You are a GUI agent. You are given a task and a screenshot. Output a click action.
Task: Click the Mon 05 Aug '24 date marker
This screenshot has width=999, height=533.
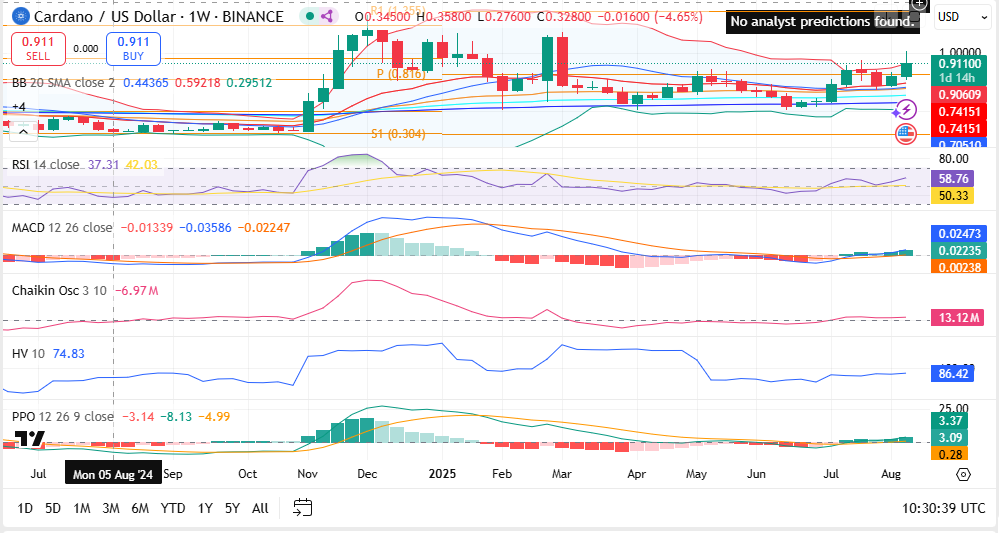pos(113,474)
